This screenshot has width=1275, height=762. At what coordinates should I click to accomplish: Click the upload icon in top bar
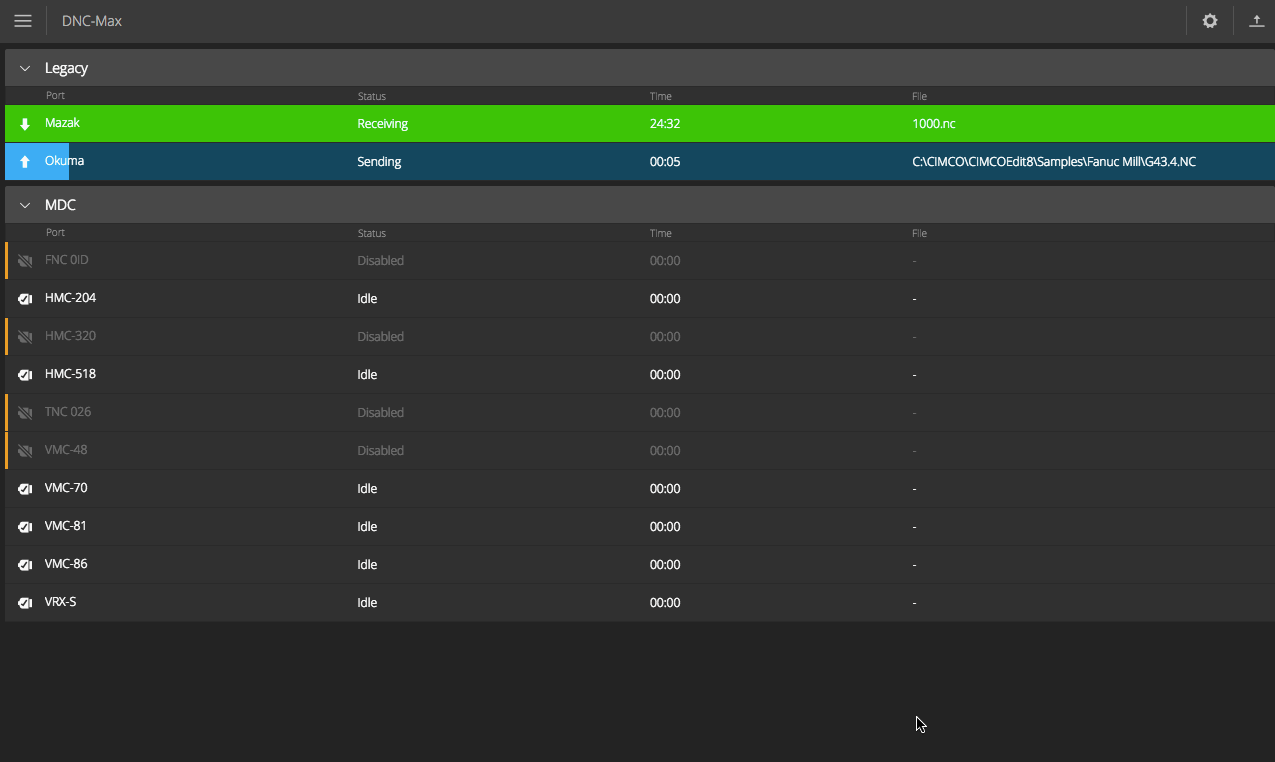1257,21
